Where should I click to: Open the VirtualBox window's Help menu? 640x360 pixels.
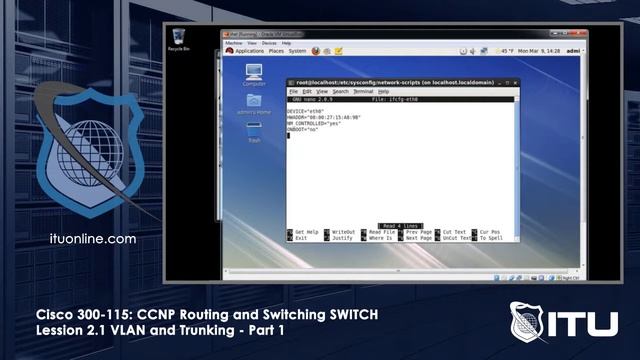pos(286,43)
